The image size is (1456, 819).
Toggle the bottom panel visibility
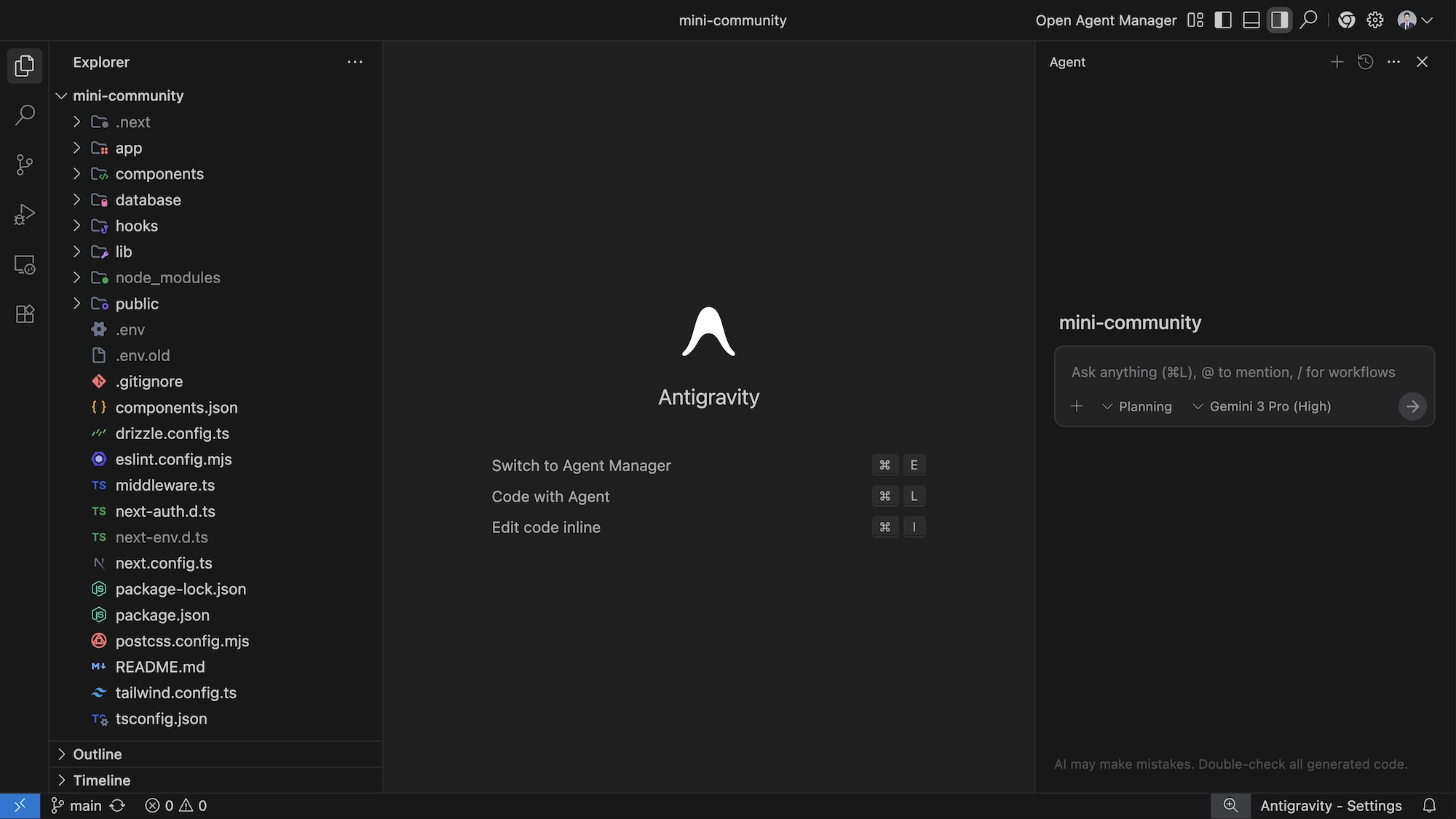click(1251, 20)
